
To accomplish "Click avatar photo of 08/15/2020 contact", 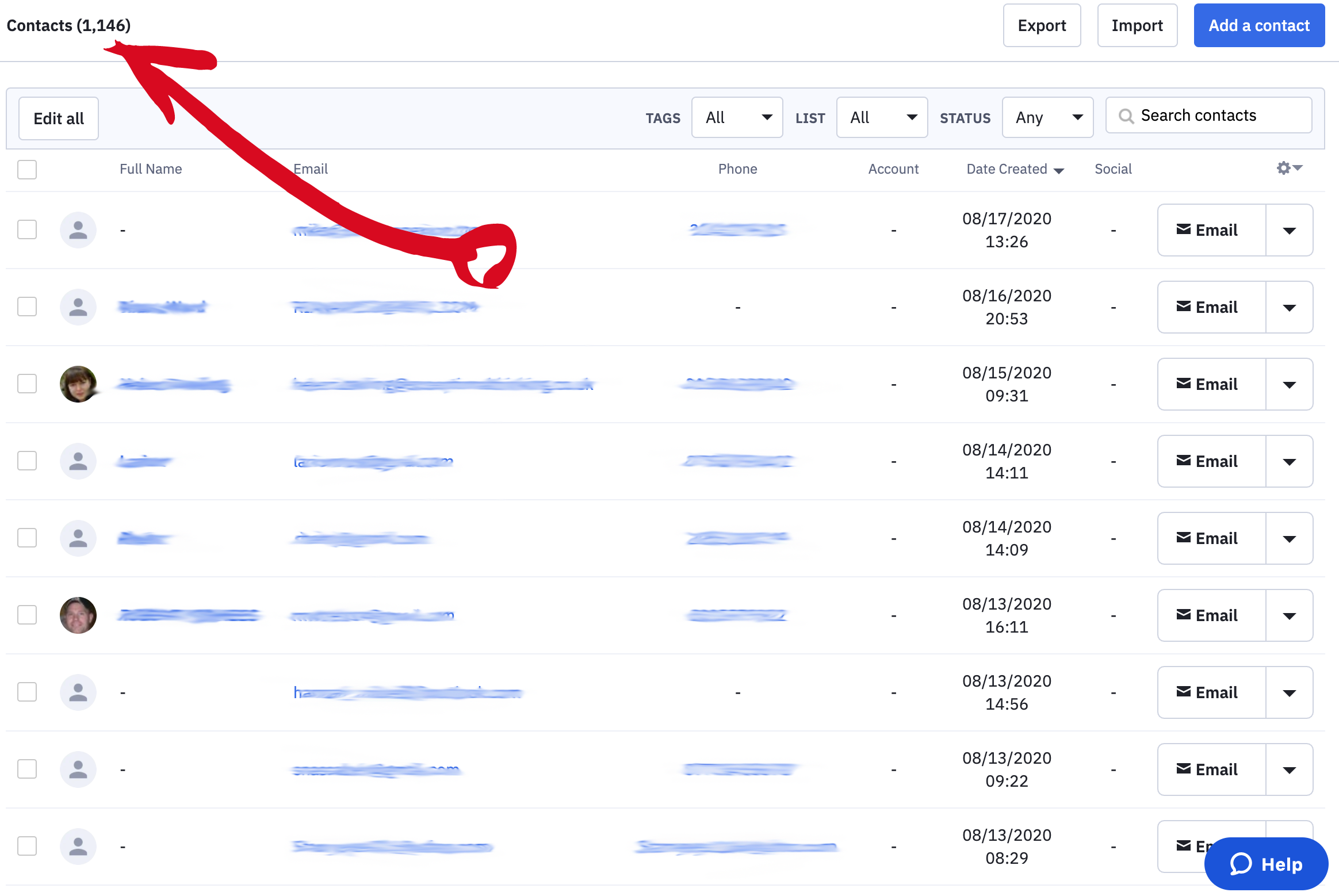I will click(x=78, y=384).
